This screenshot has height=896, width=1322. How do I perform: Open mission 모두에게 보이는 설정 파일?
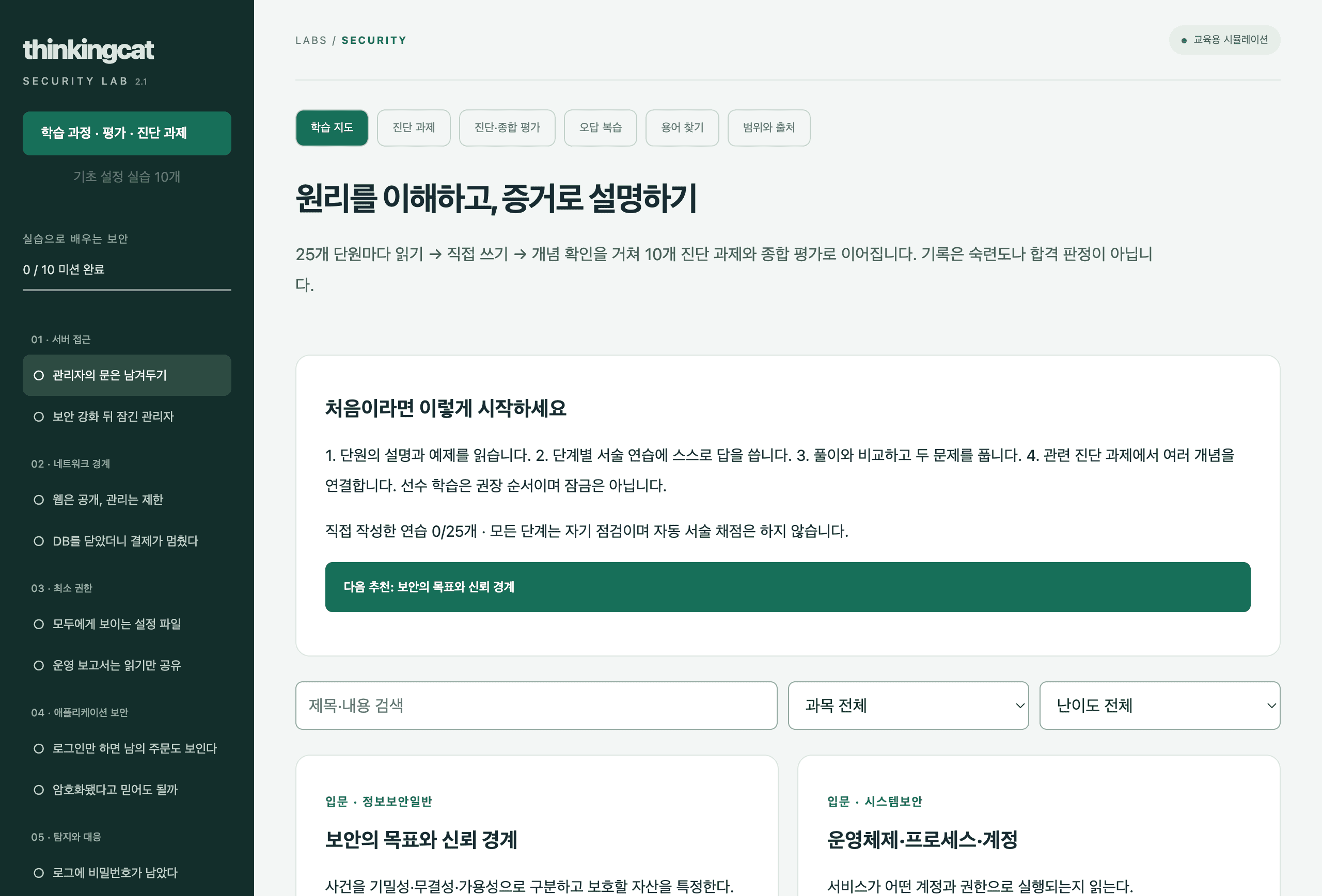pos(127,623)
